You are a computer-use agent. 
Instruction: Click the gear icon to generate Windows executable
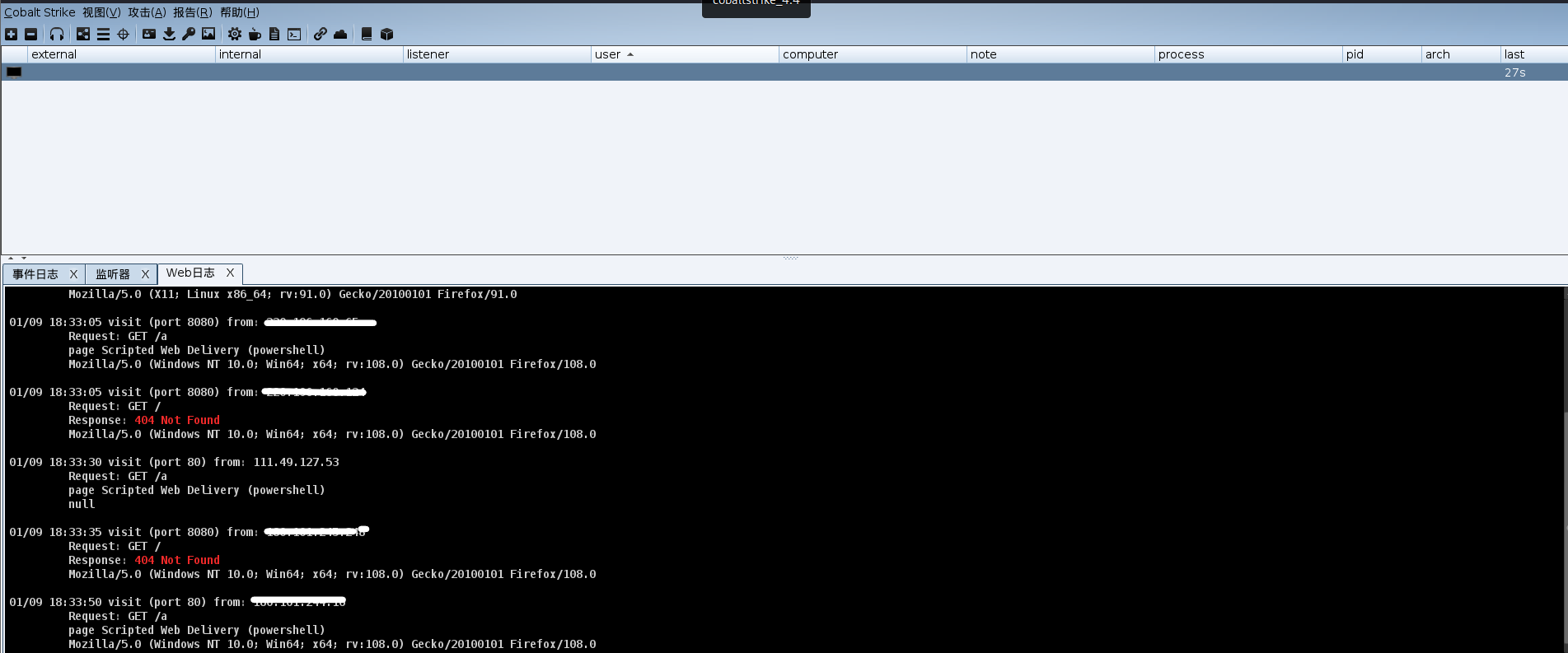pos(235,34)
